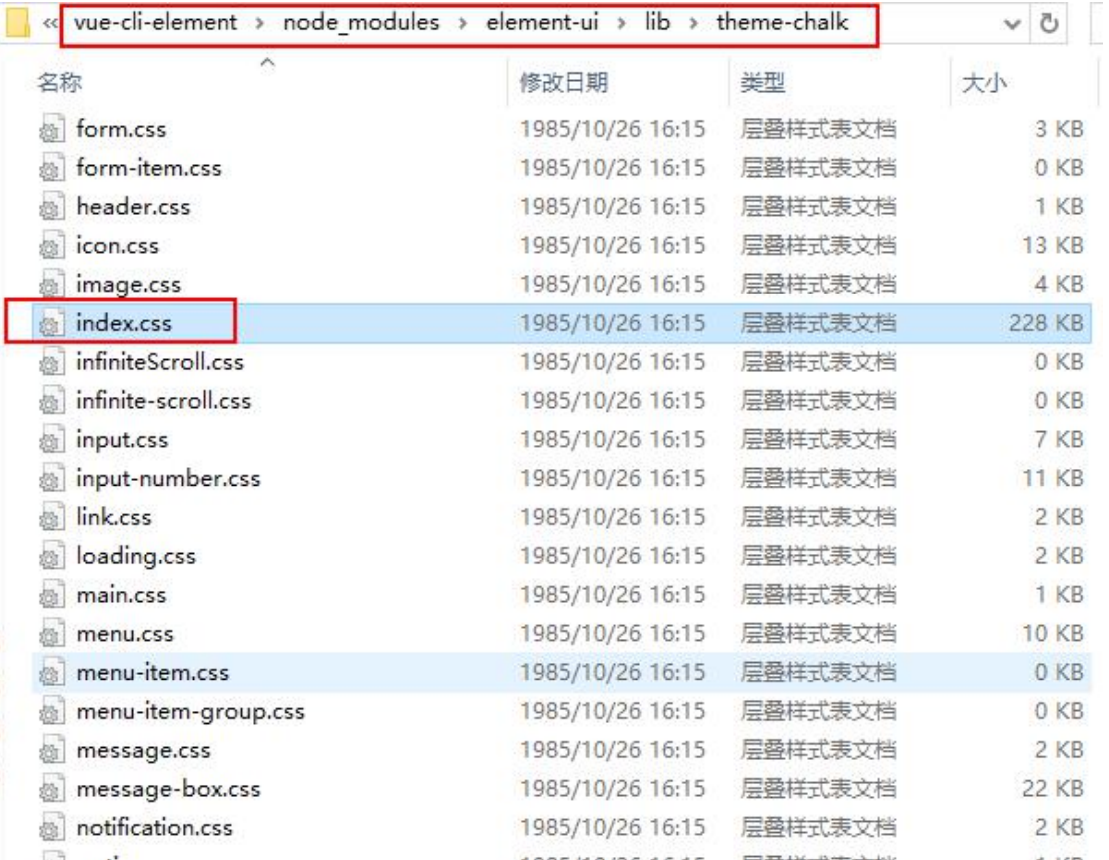Click the notification.css file icon

[x=52, y=828]
